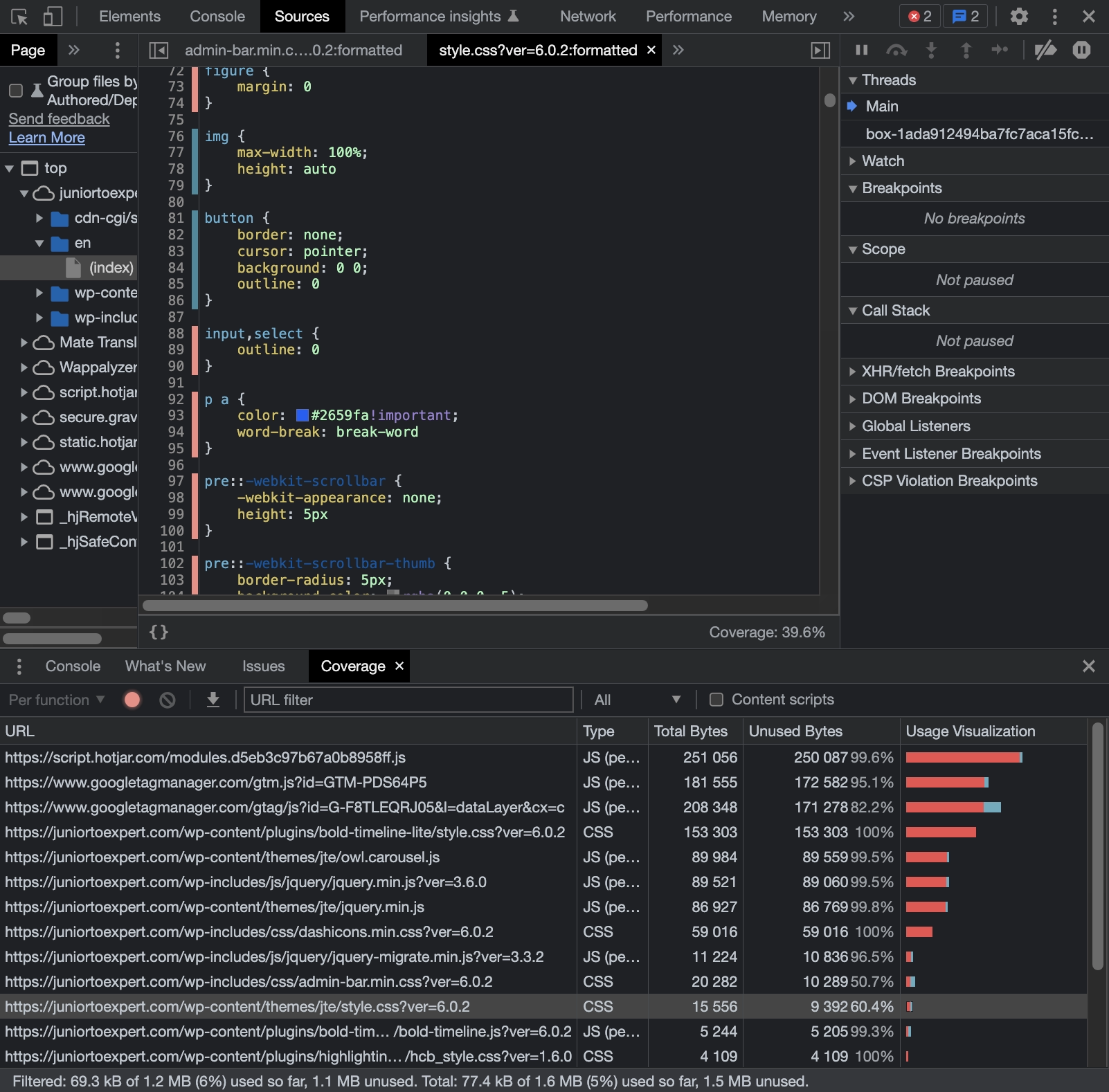Click the messages count badge
This screenshot has height=1092, width=1109.
pos(966,16)
